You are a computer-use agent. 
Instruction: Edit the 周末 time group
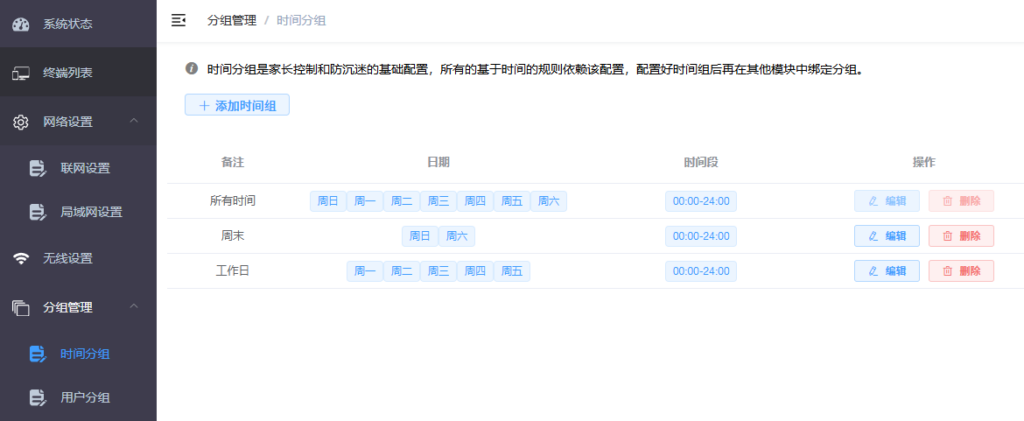click(x=886, y=236)
